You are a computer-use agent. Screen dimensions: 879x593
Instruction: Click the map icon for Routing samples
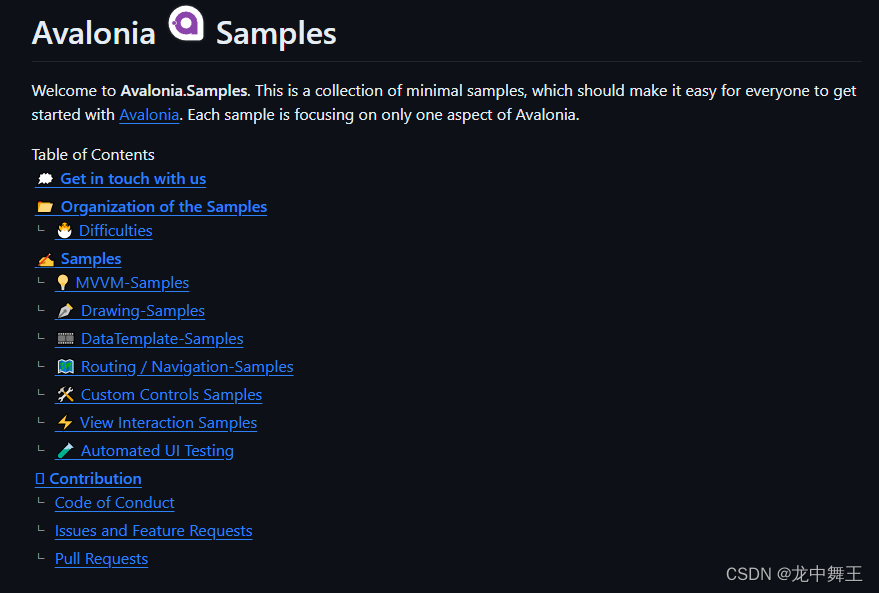click(66, 367)
